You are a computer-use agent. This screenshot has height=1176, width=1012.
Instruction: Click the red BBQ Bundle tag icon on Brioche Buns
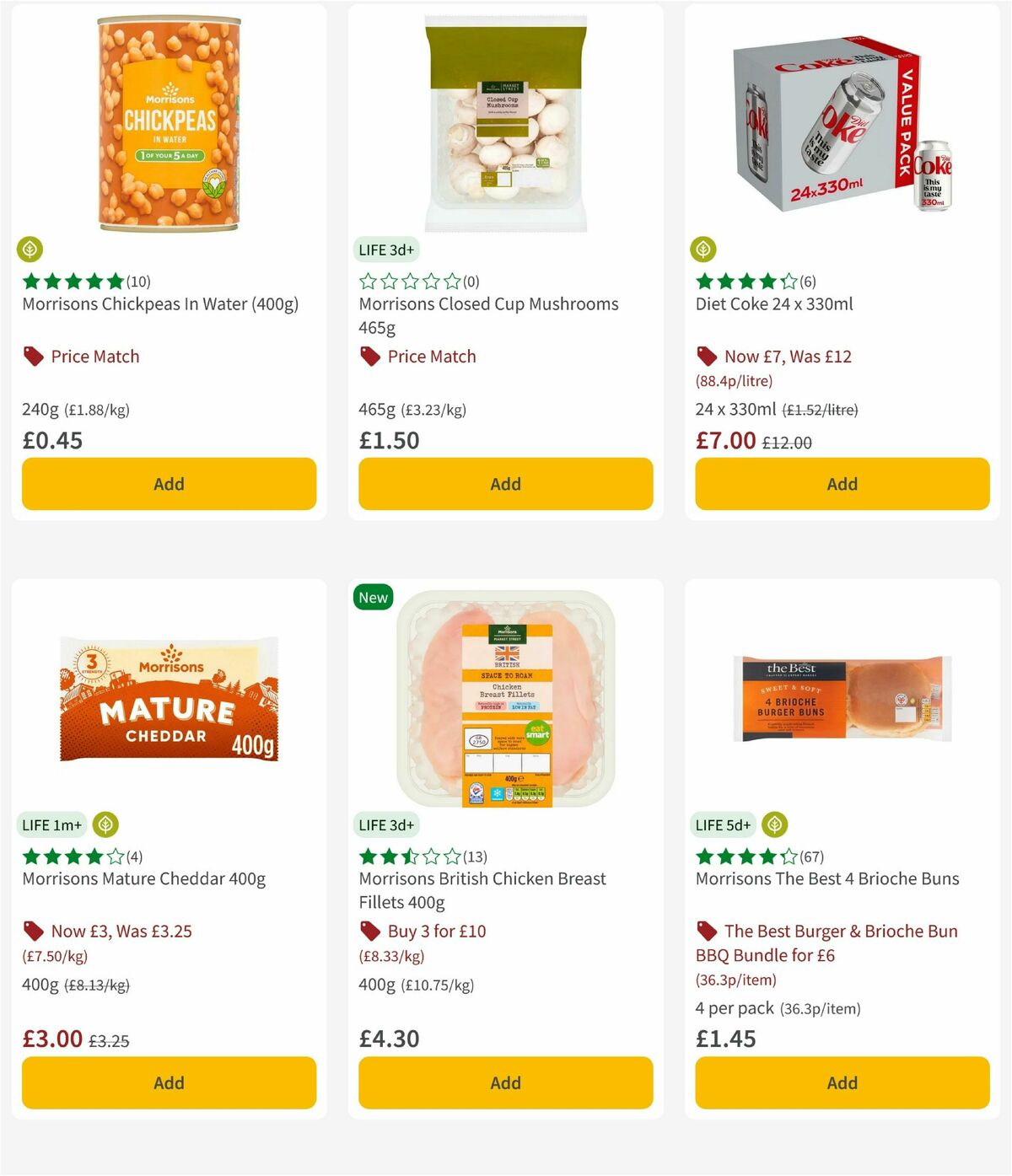(708, 931)
